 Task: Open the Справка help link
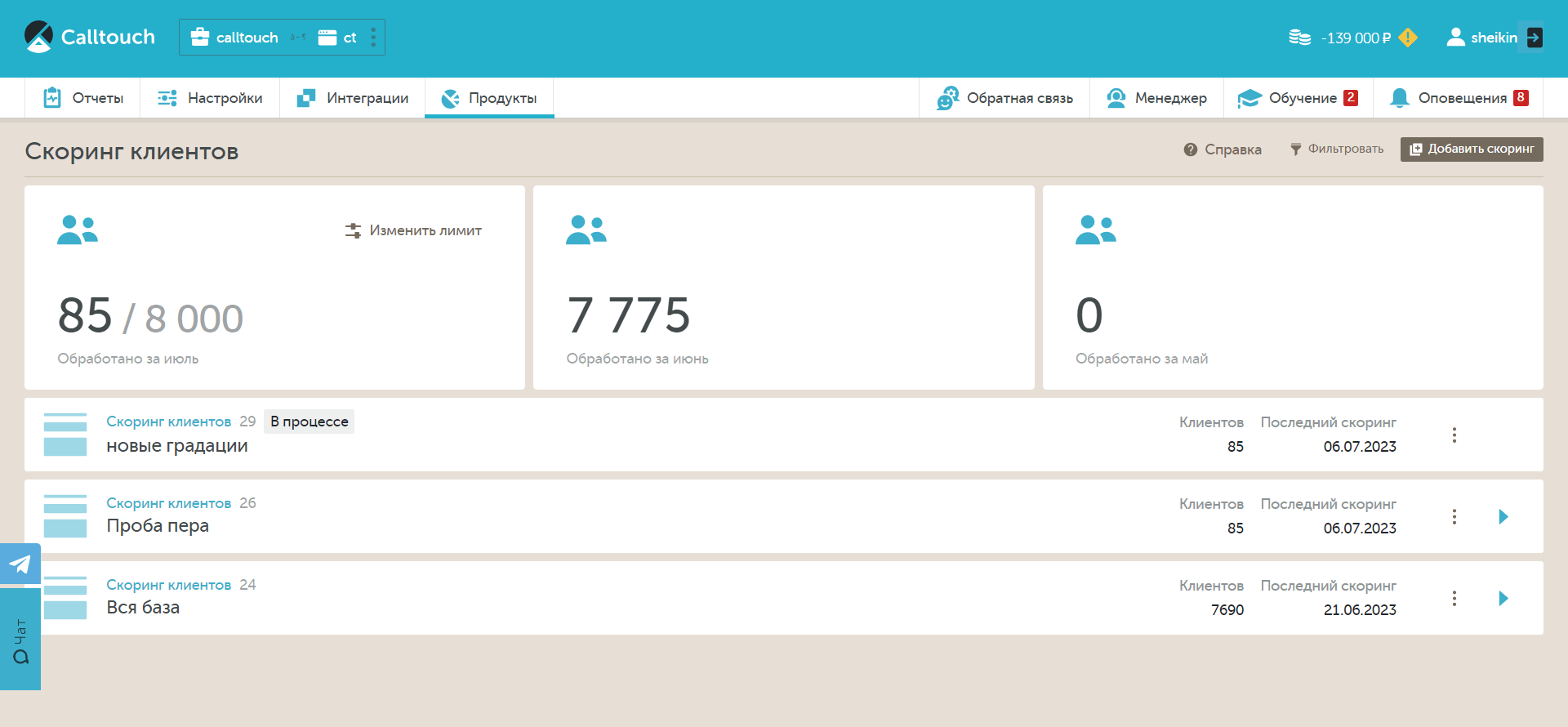(x=1223, y=149)
